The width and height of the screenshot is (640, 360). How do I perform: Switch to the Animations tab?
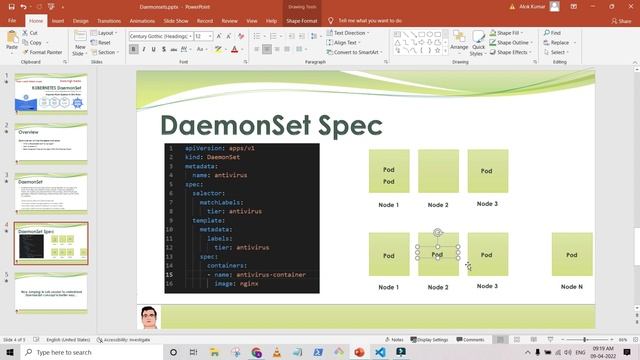coord(142,21)
